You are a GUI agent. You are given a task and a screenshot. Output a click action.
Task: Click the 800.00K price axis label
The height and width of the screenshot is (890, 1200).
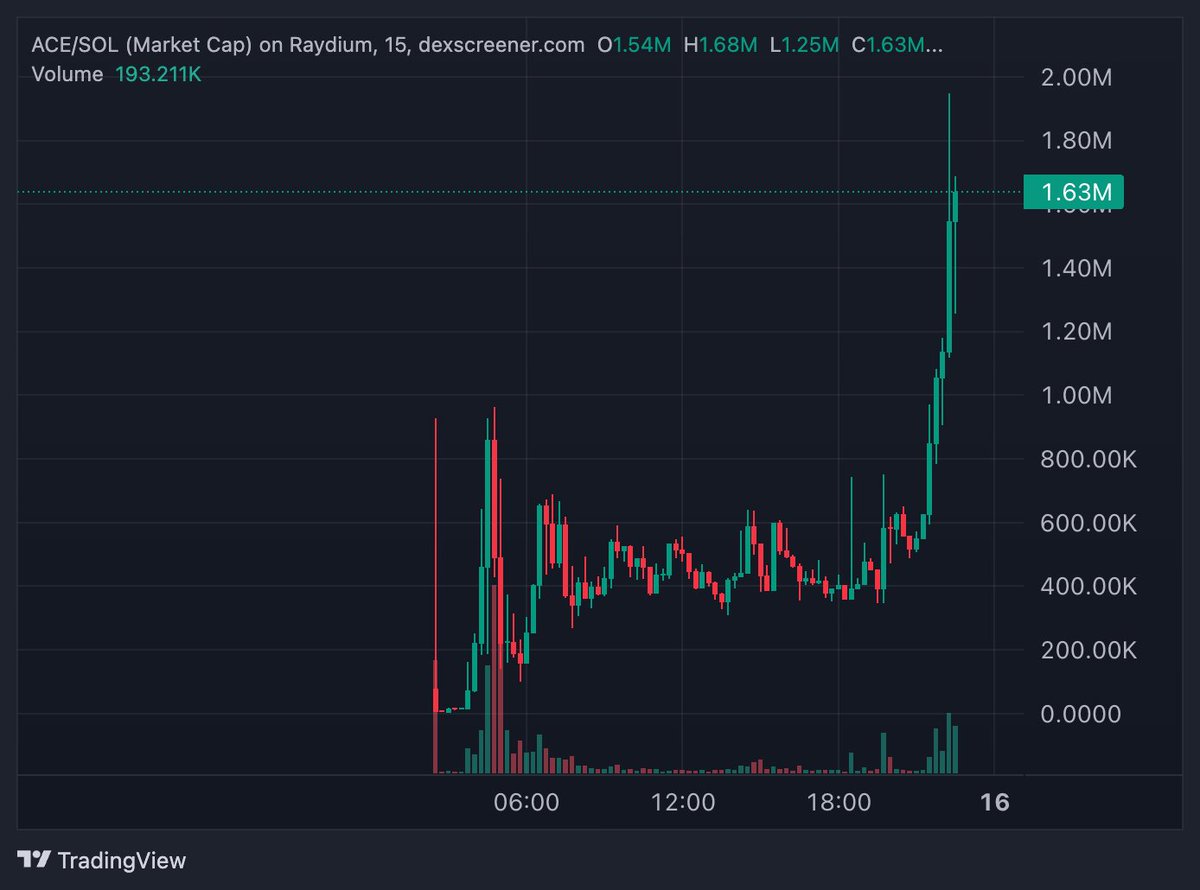(x=1089, y=460)
